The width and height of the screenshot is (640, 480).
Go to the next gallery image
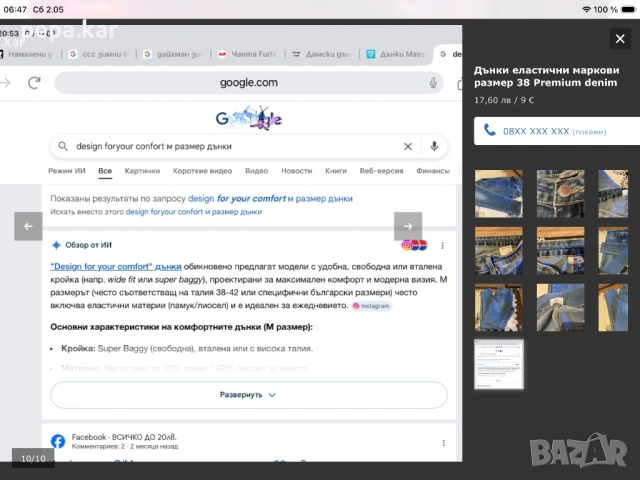[408, 226]
